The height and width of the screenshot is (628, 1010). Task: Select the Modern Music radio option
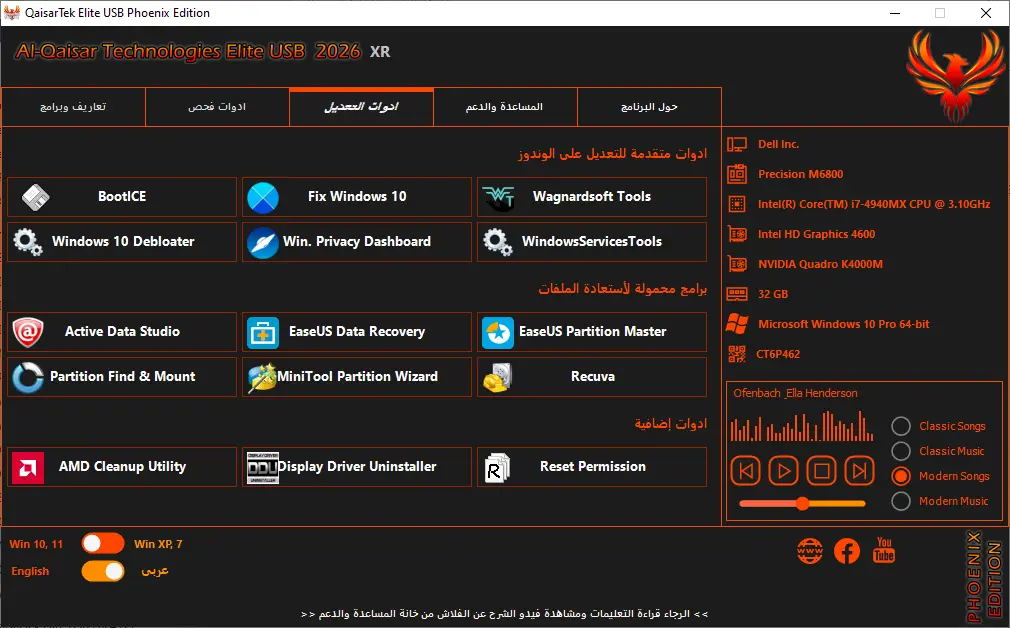(900, 500)
